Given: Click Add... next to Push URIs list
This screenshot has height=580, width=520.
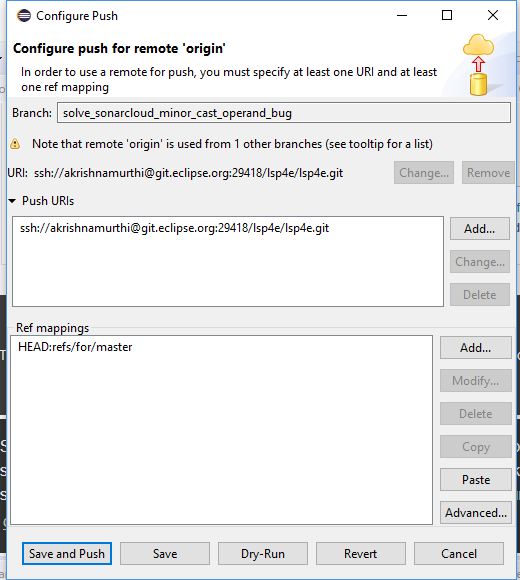Looking at the screenshot, I should click(x=480, y=229).
